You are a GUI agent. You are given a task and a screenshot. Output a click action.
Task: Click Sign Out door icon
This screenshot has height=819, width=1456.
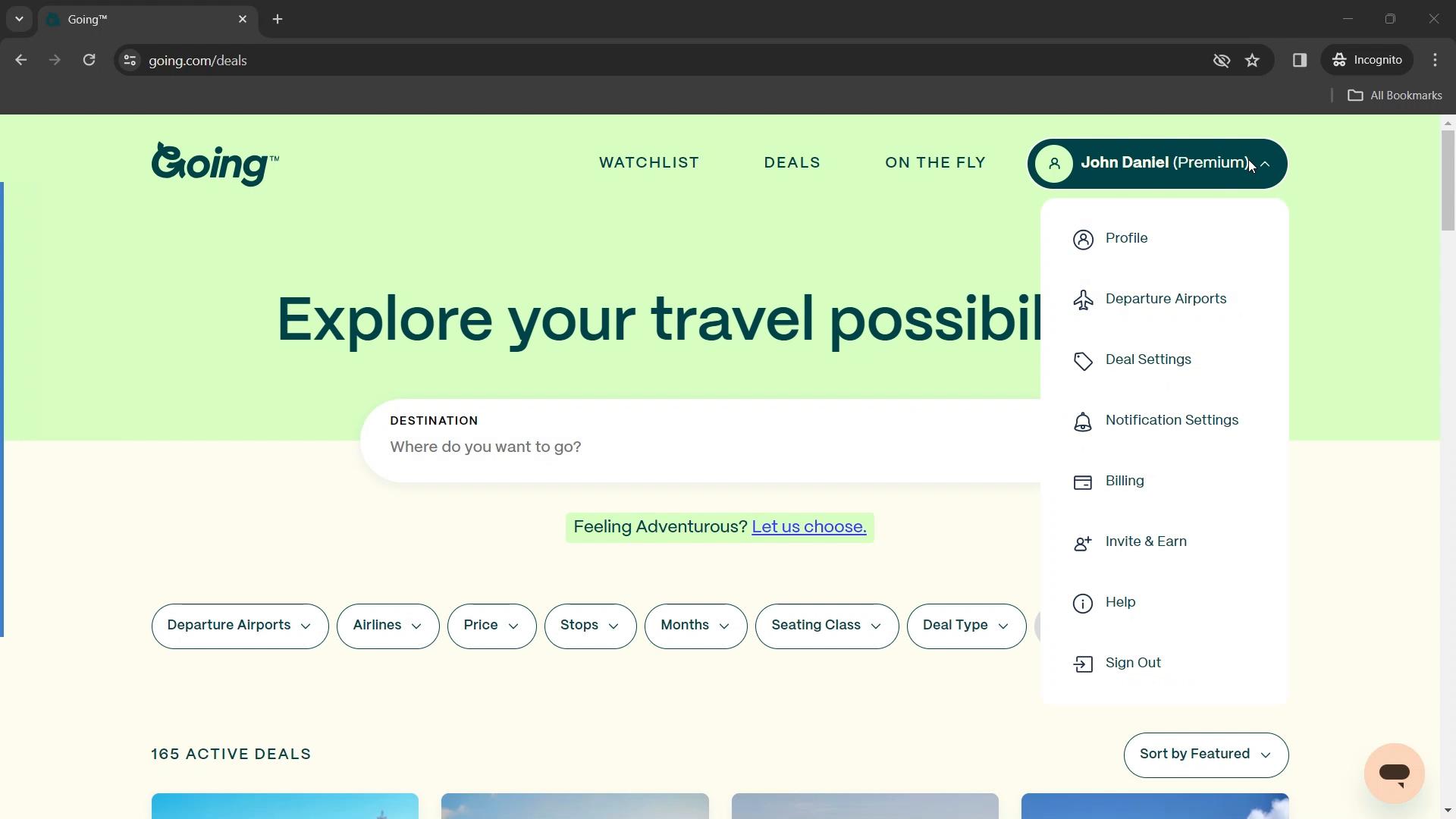pos(1083,663)
